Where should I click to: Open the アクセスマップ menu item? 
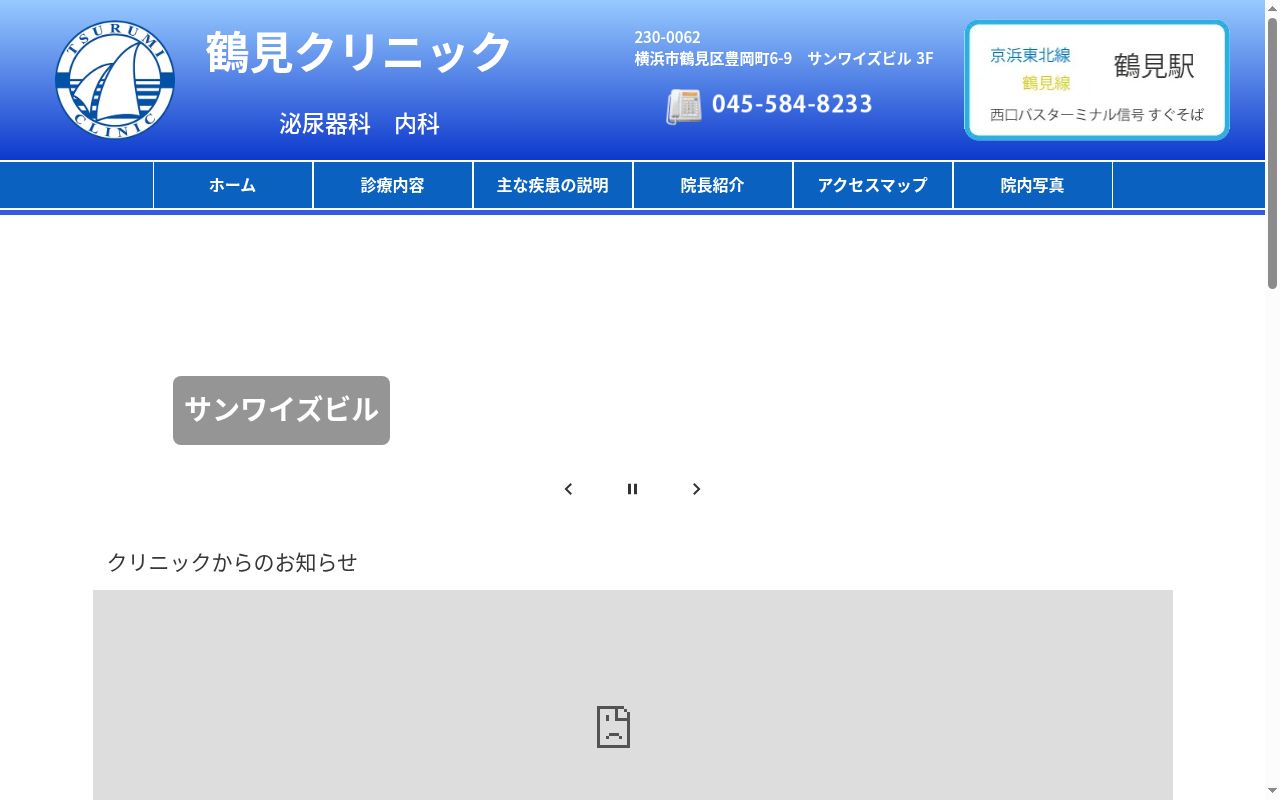[873, 185]
